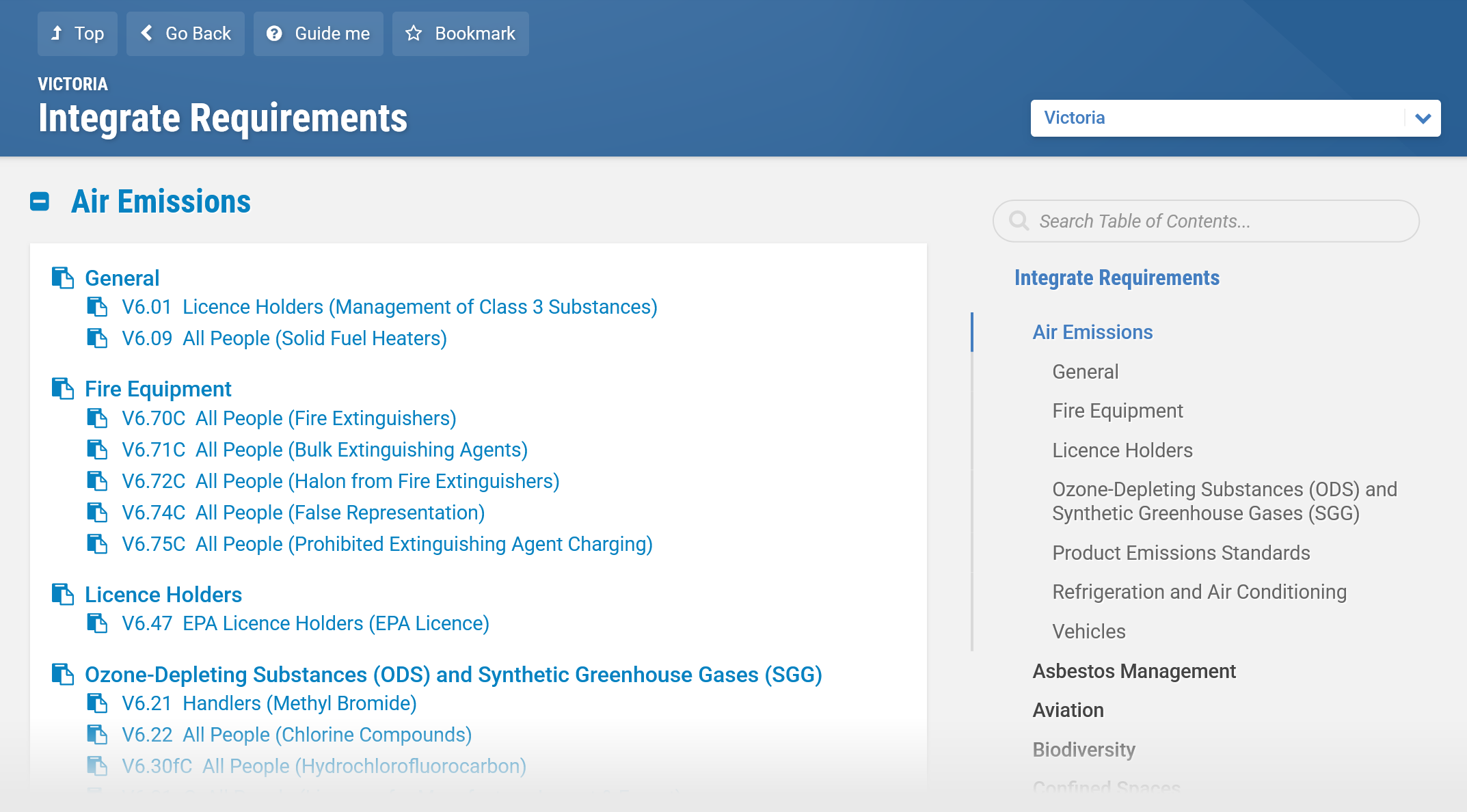Screen dimensions: 1467x812
Task: Click the document icon next to V6.01
Action: click(x=97, y=307)
